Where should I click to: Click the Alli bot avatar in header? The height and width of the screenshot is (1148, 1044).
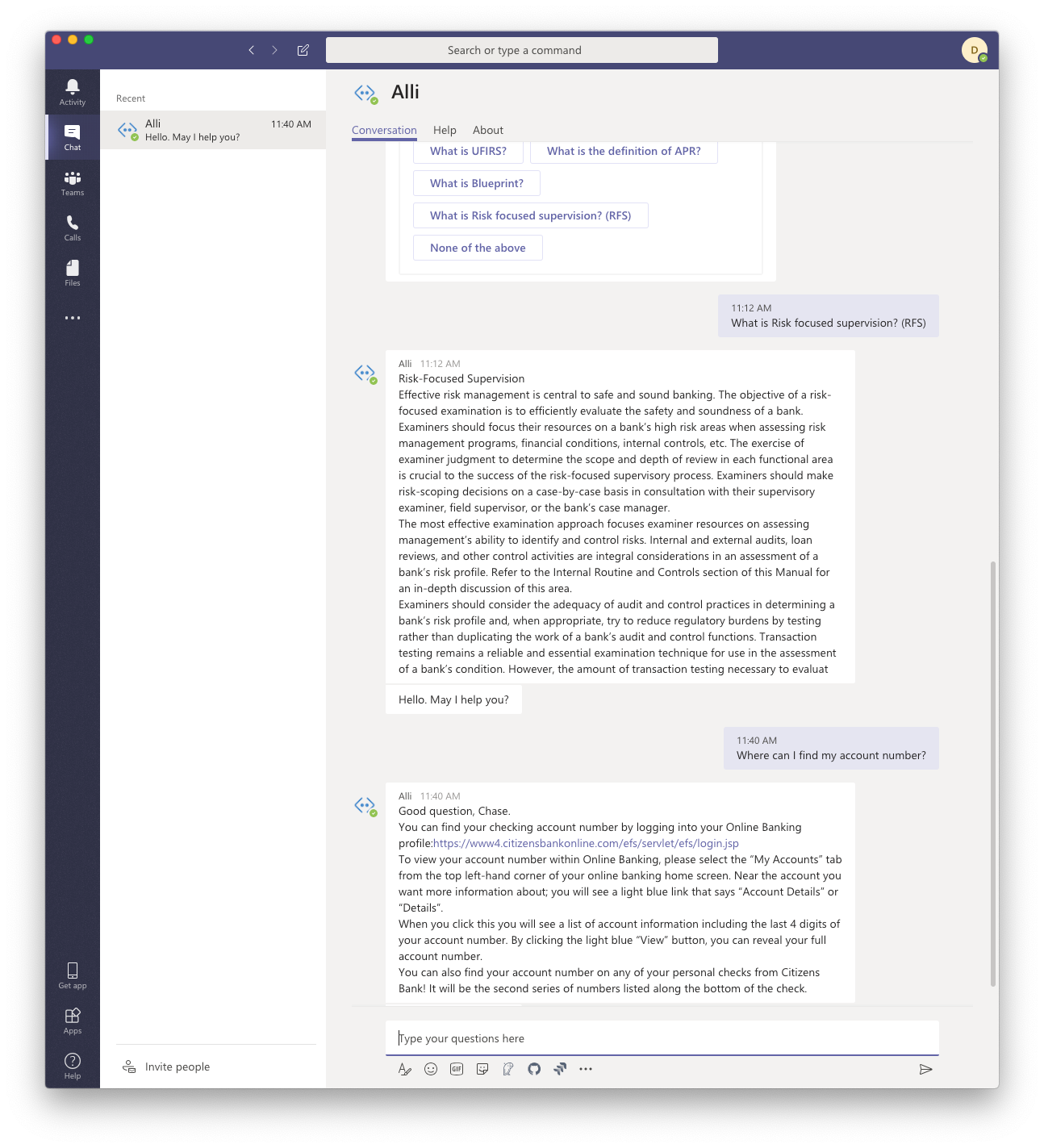point(365,94)
